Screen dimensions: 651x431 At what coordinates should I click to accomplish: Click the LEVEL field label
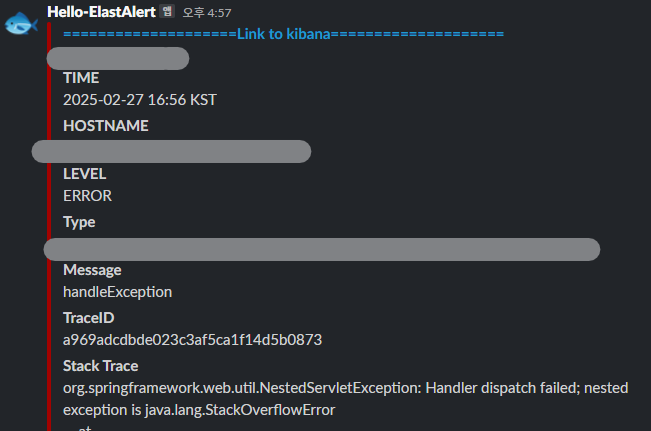click(x=84, y=174)
